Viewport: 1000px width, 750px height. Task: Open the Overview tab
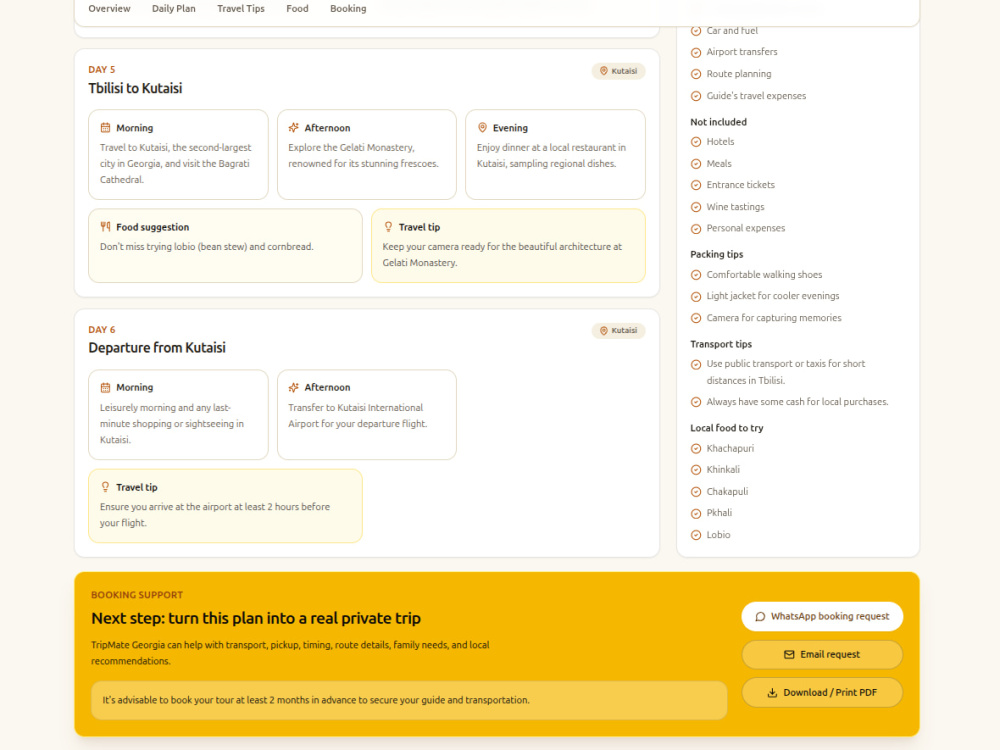point(109,8)
